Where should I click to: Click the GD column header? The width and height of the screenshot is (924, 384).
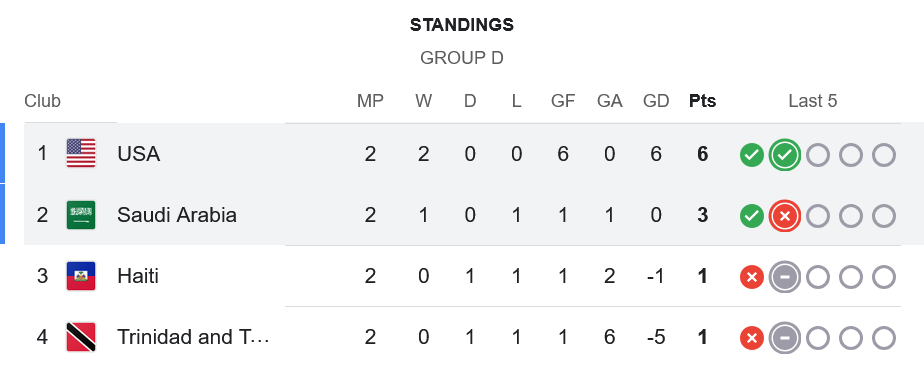point(656,101)
